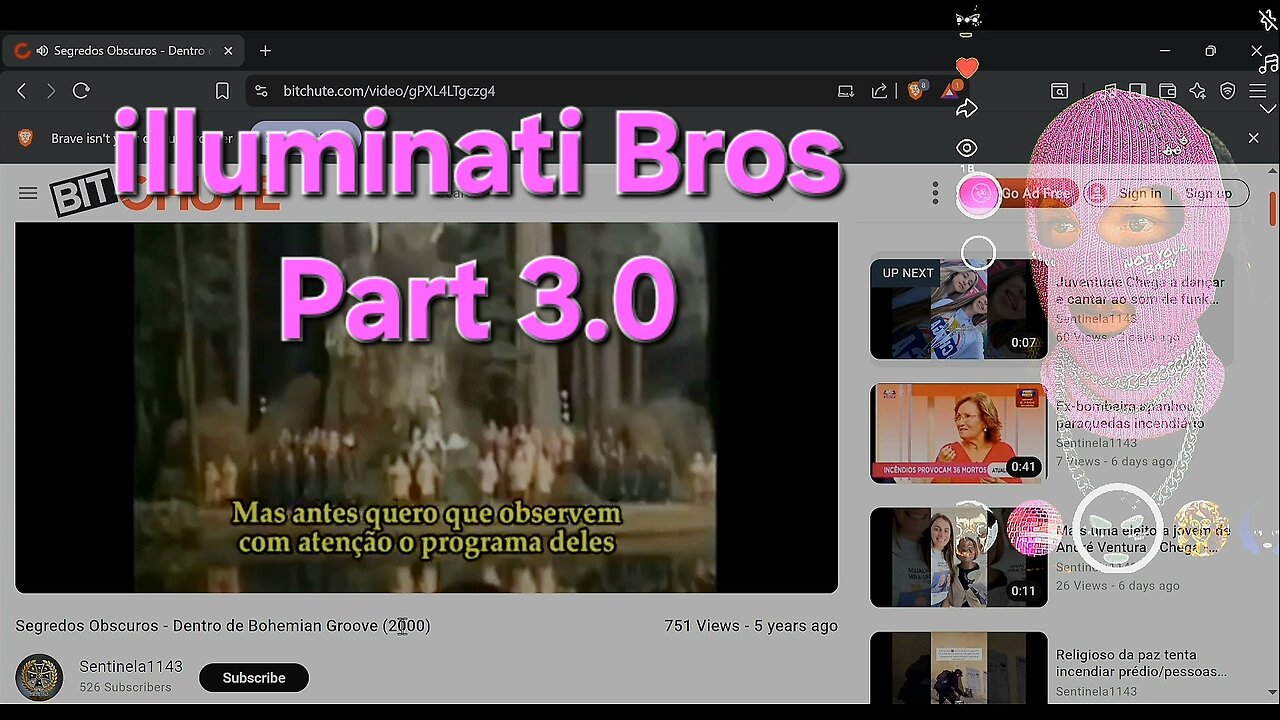Tap the pink circular record overlay button
The image size is (1280, 720).
[x=979, y=195]
